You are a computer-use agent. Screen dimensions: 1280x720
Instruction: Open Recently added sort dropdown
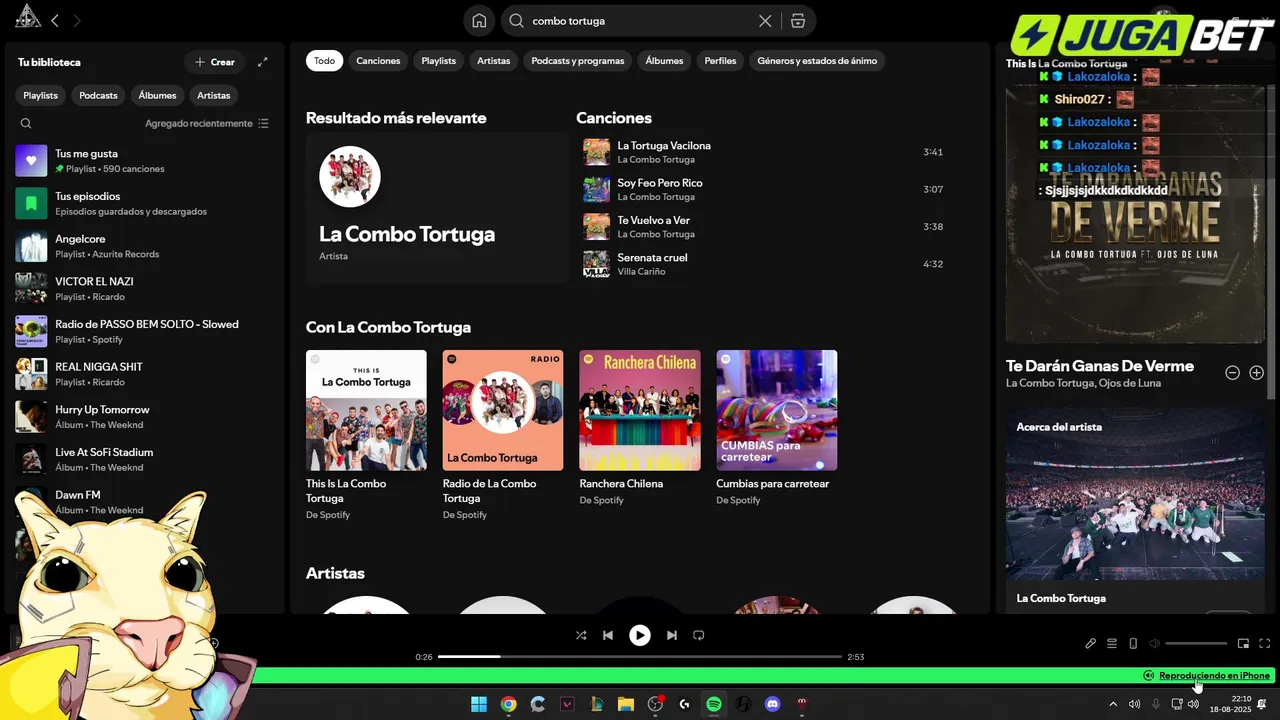tap(207, 124)
